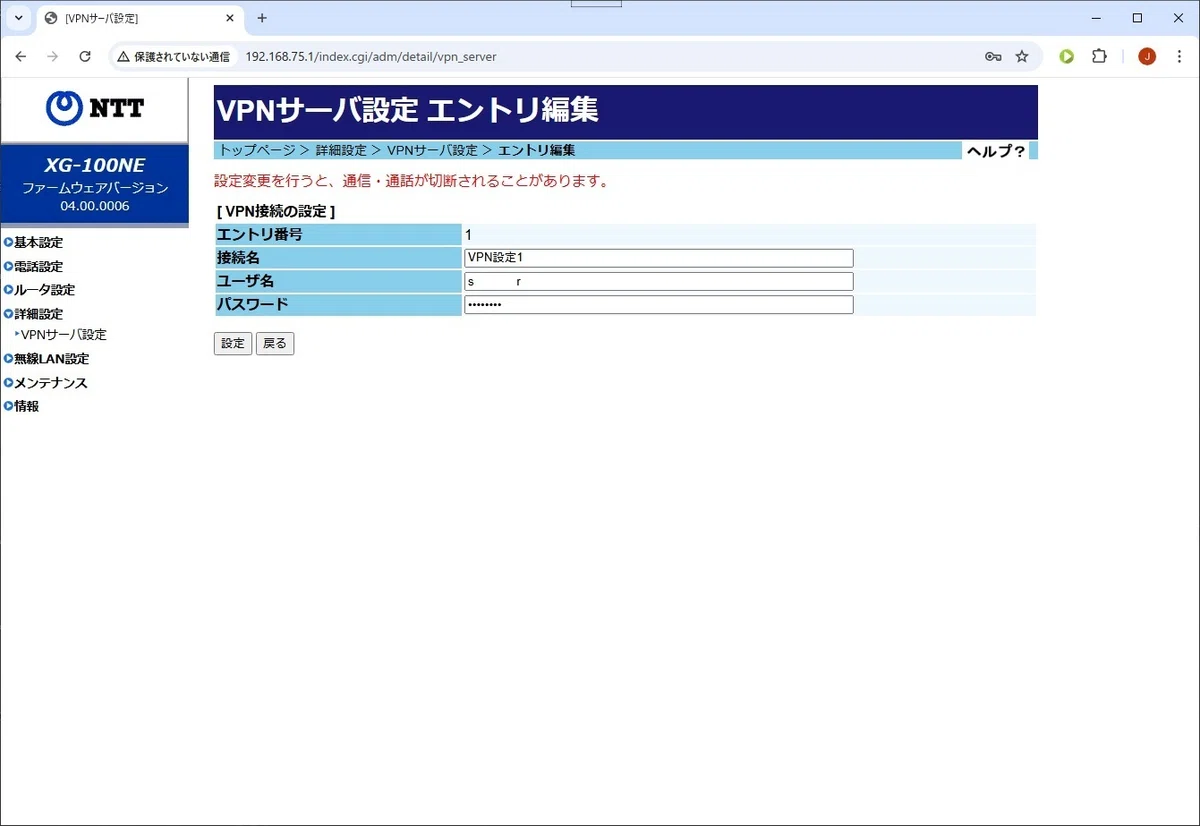Click the NTT logo
1200x826 pixels.
click(x=95, y=108)
